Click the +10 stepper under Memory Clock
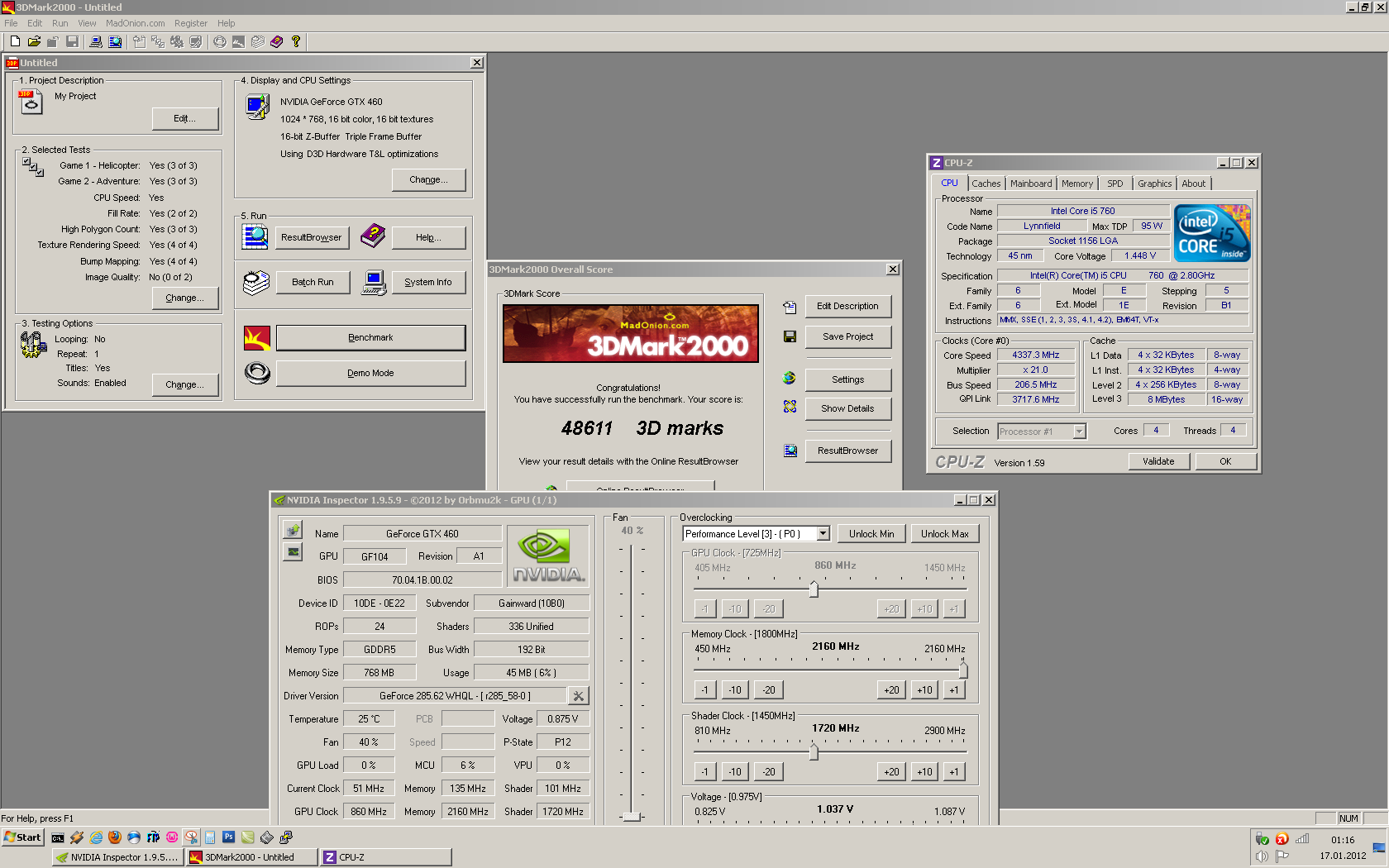The image size is (1389, 868). 924,690
